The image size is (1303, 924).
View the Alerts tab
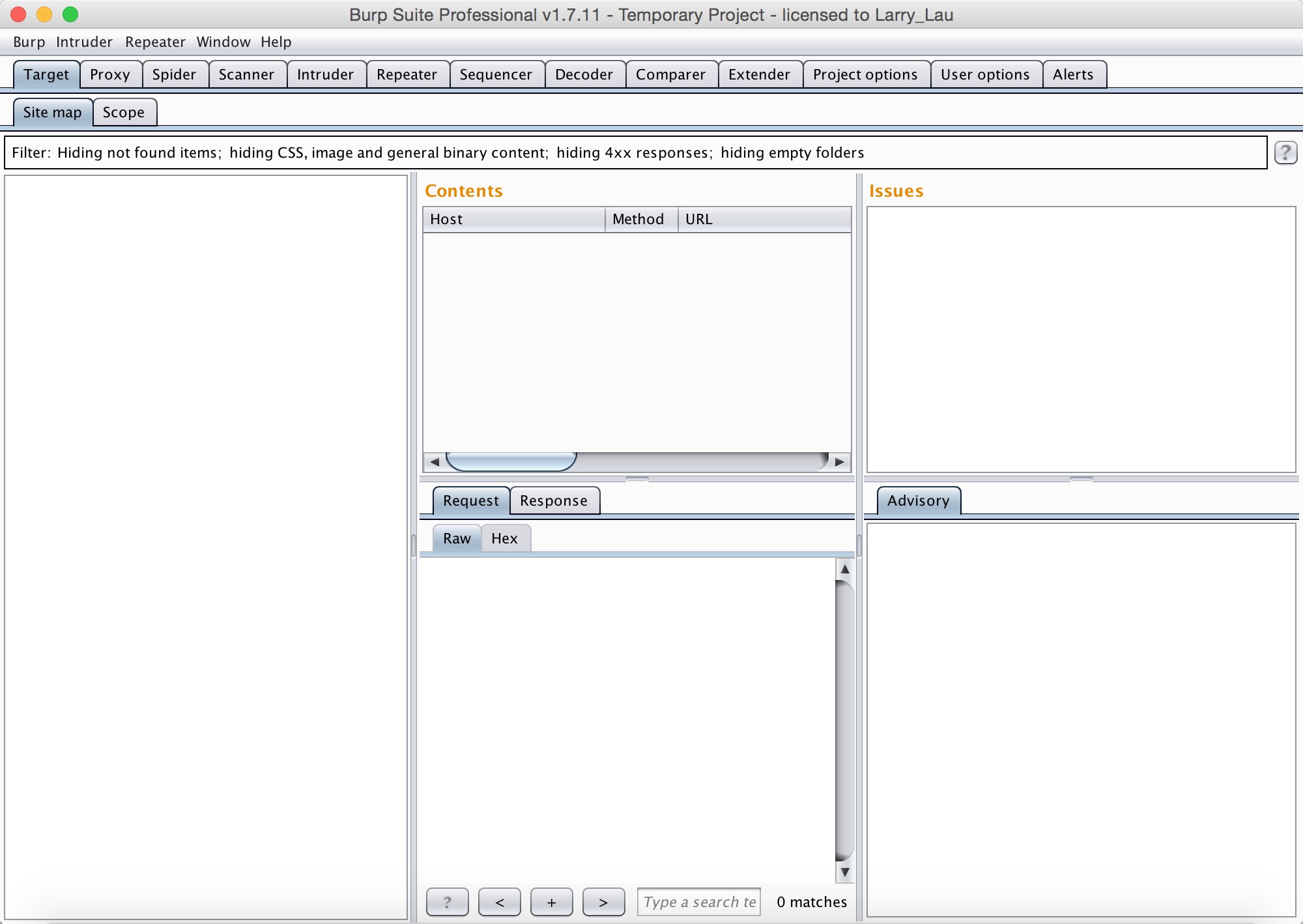click(x=1073, y=74)
